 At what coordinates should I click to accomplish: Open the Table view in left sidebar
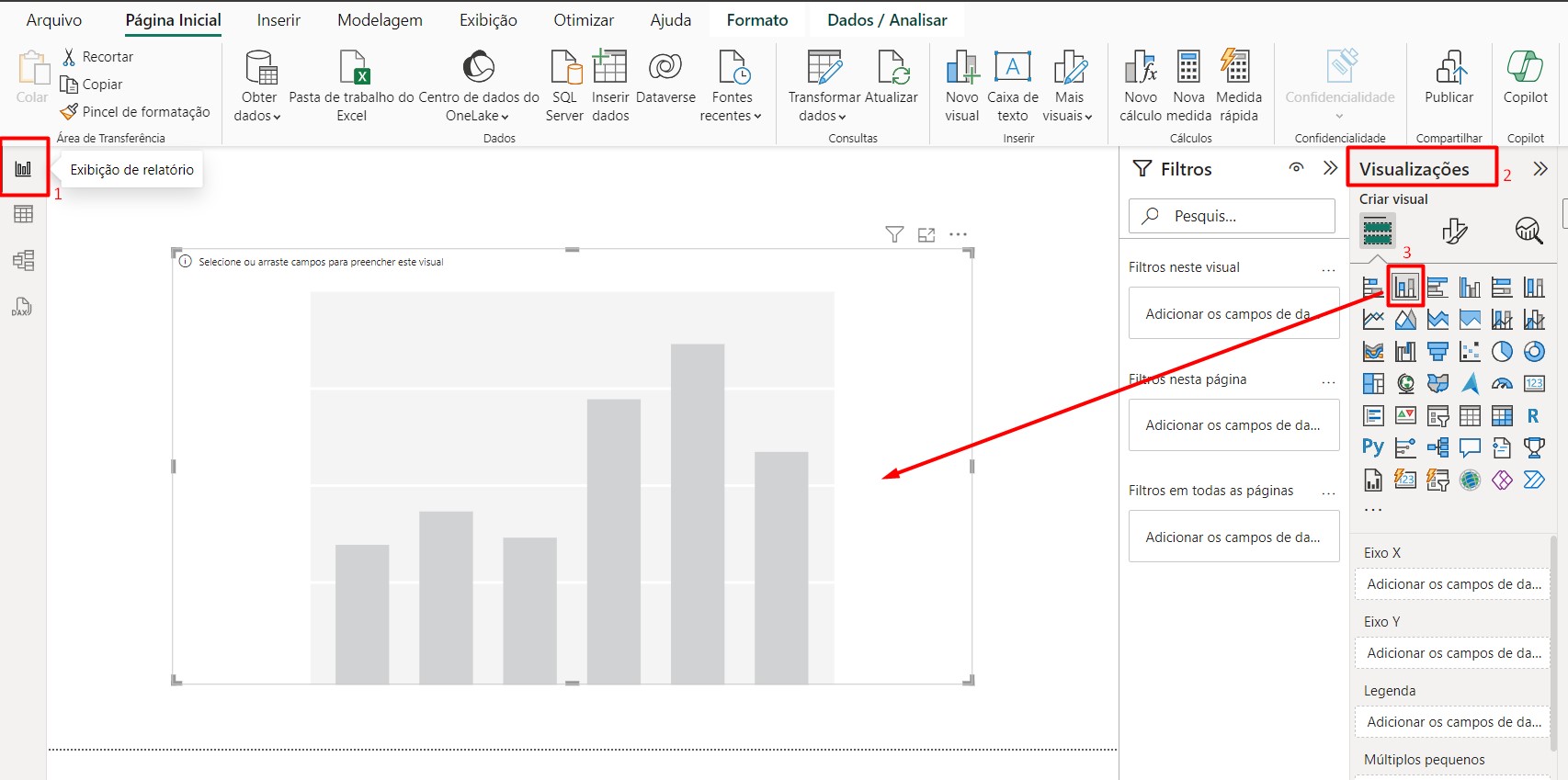coord(24,214)
